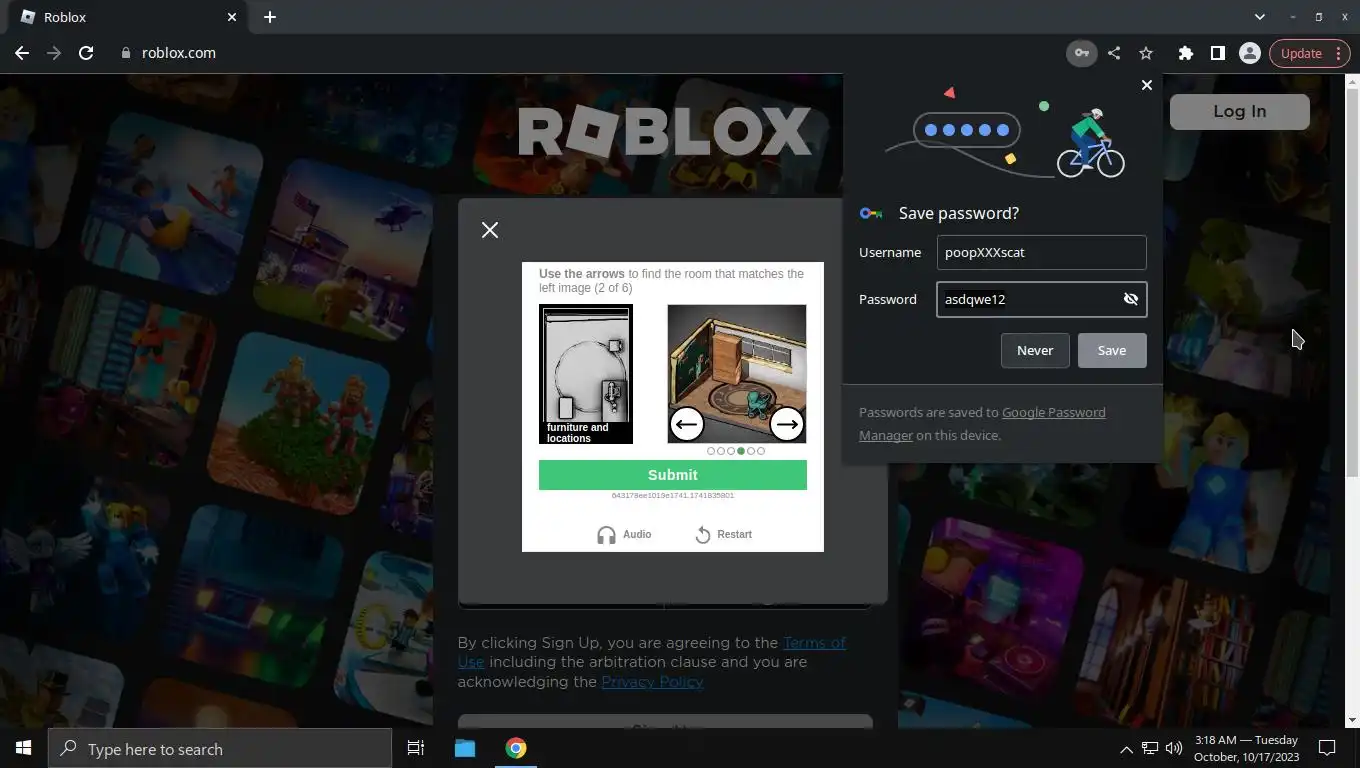Click the furniture and locations reference image
The image size is (1360, 768).
(586, 374)
